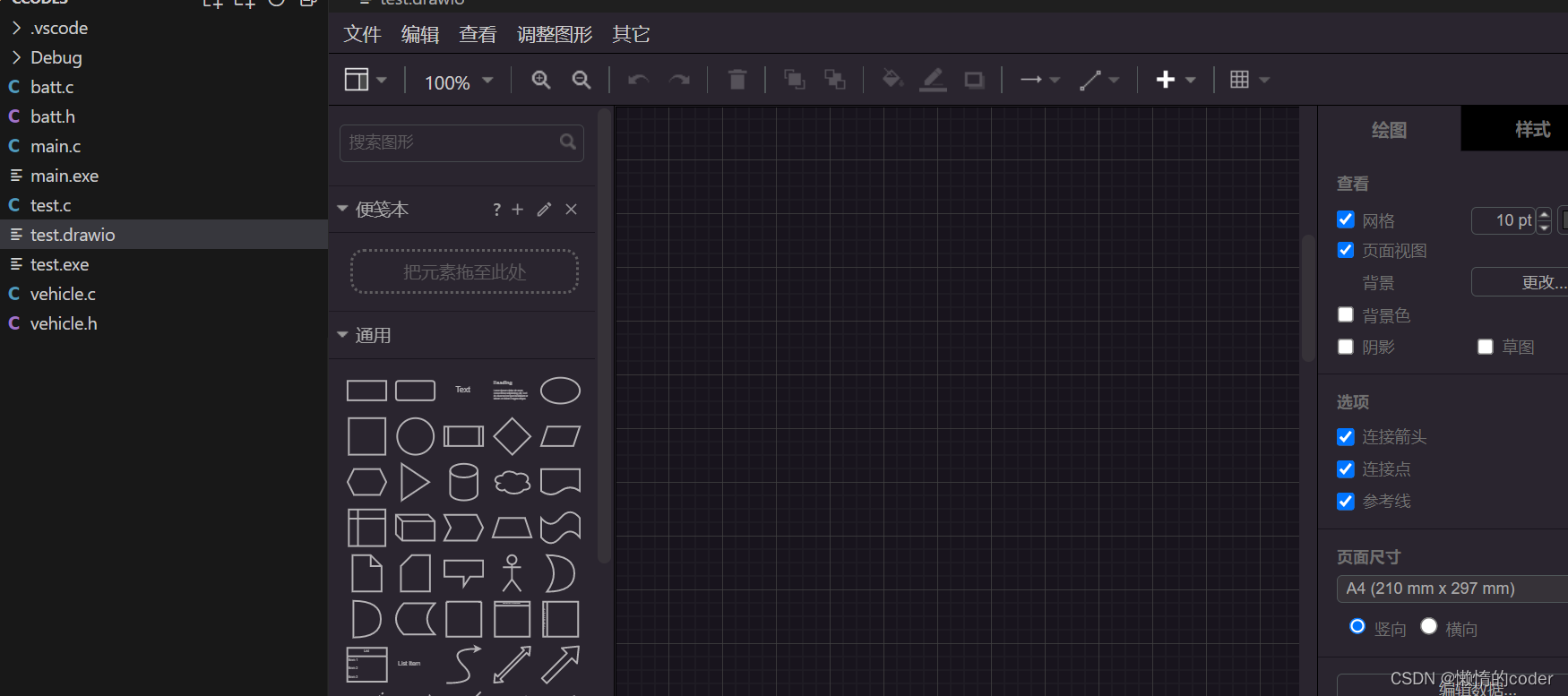Enable the 草图 sketch checkbox
1568x696 pixels.
point(1485,347)
